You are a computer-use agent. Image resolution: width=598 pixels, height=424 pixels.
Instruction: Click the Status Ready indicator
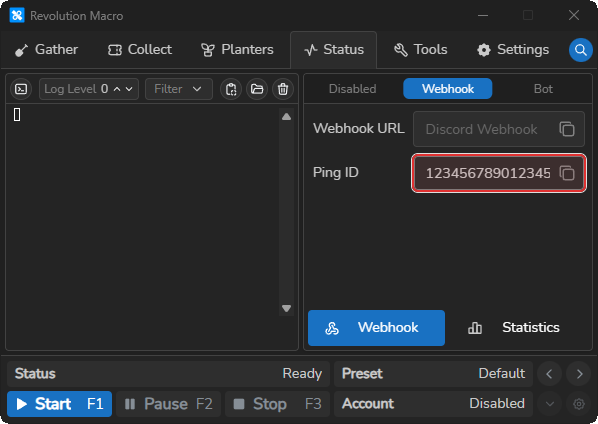click(x=168, y=374)
